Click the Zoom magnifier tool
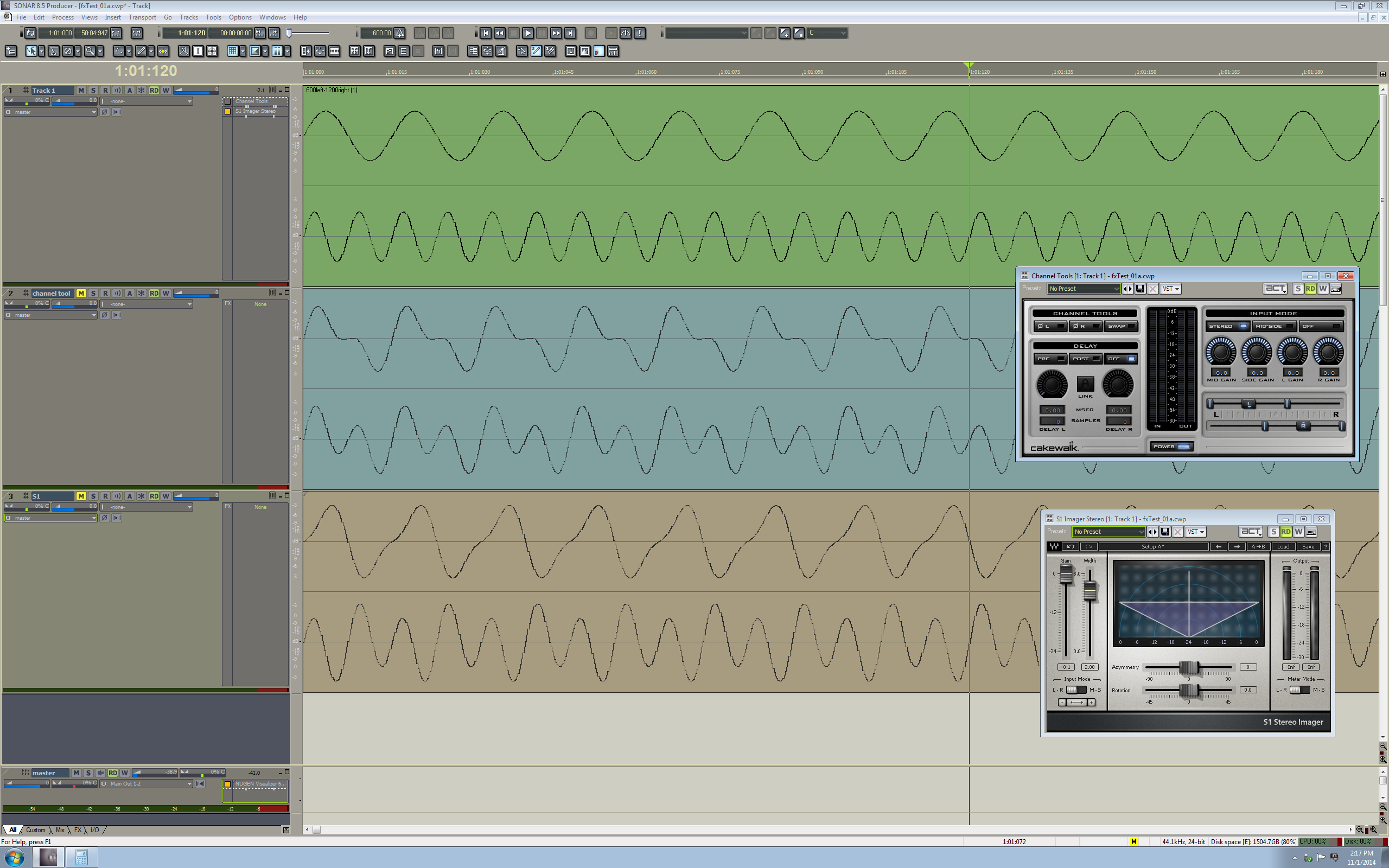This screenshot has height=868, width=1389. (90, 52)
